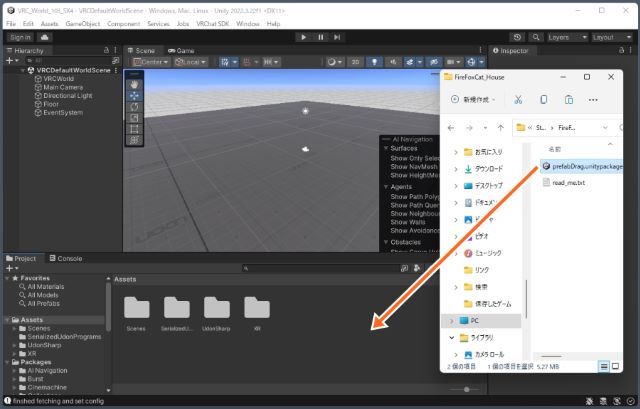Select EventSystem in Hierarchy
Viewport: 640px width, 409px height.
[63, 112]
